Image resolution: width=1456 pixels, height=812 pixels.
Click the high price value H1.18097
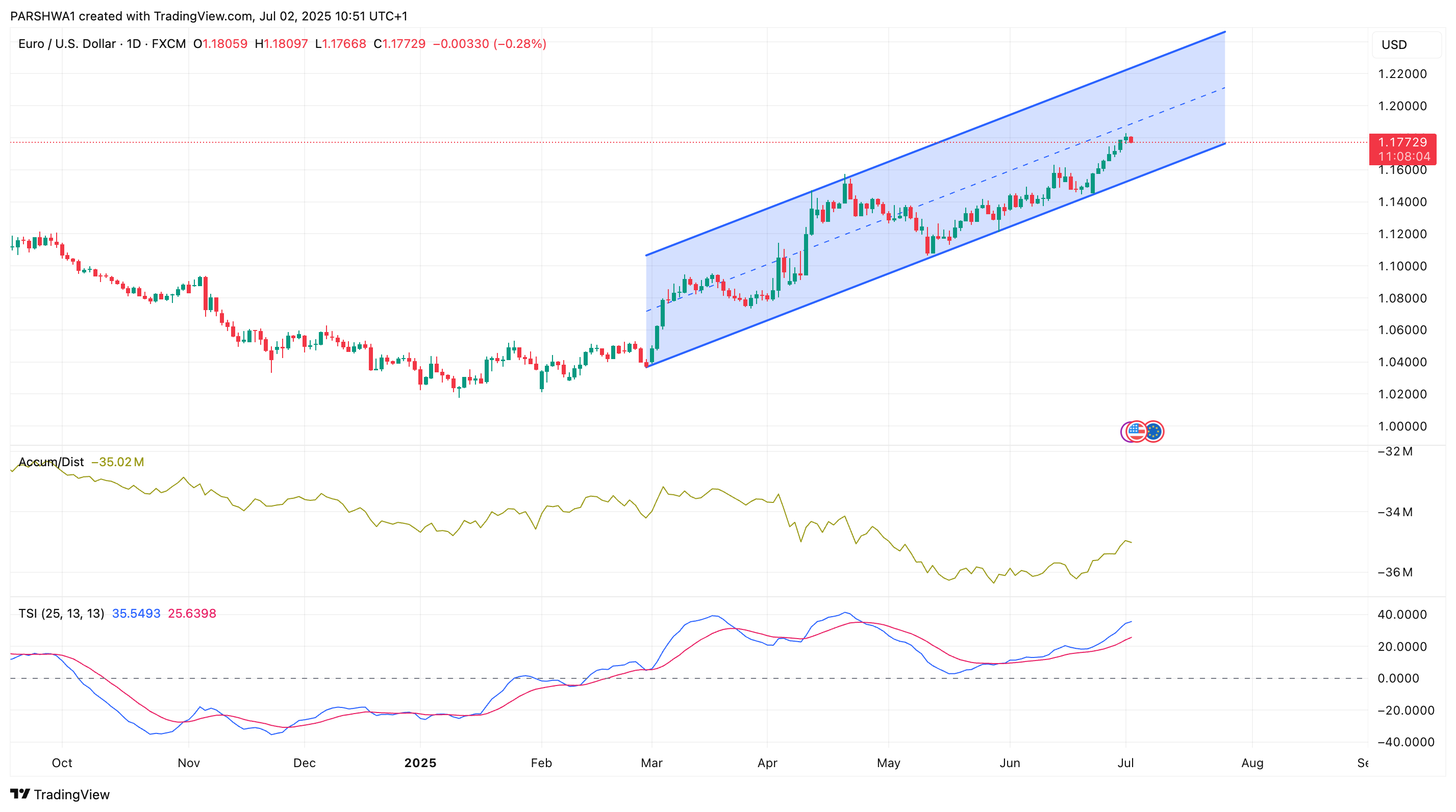[x=281, y=43]
